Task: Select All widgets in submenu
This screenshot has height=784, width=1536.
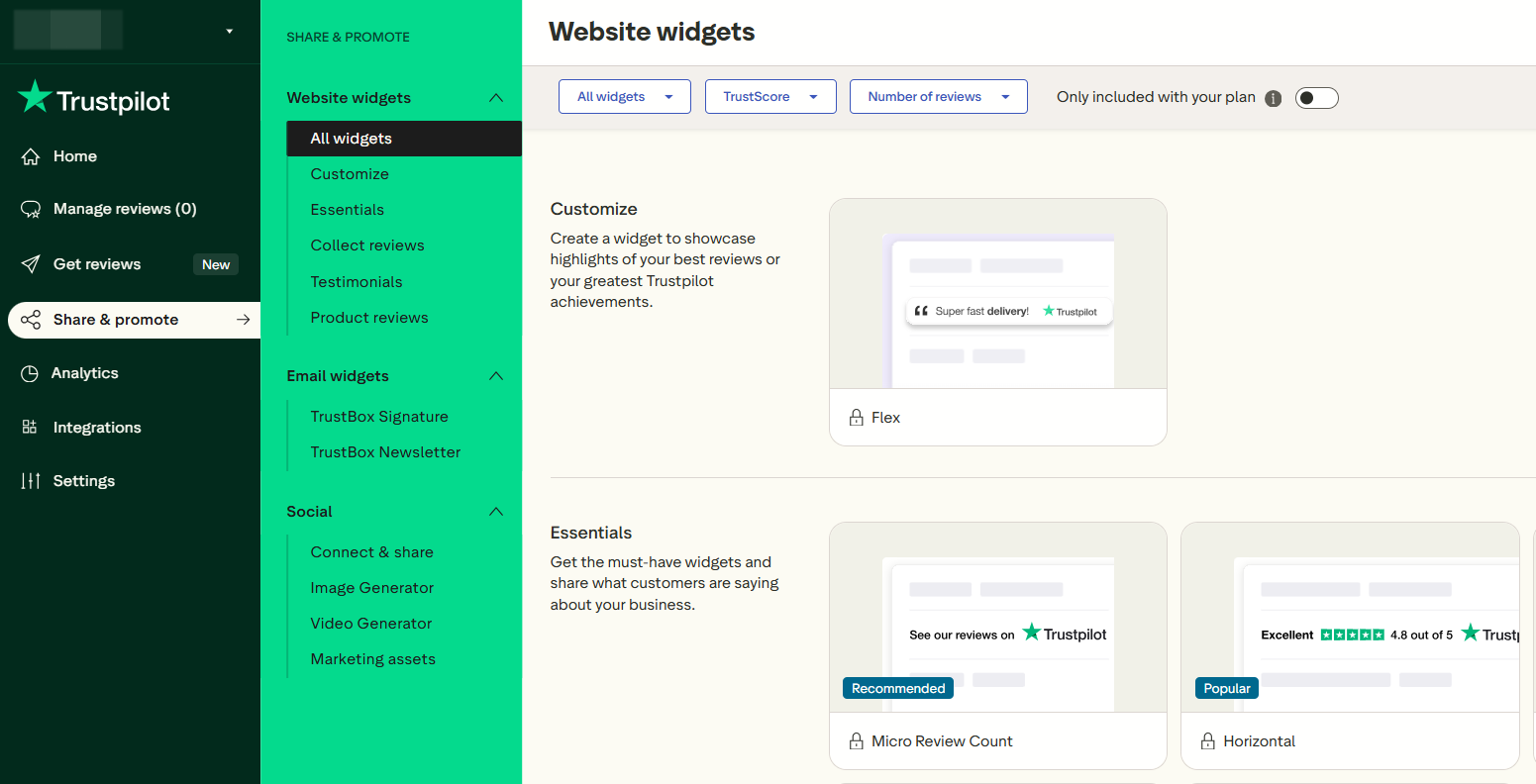Action: [404, 139]
